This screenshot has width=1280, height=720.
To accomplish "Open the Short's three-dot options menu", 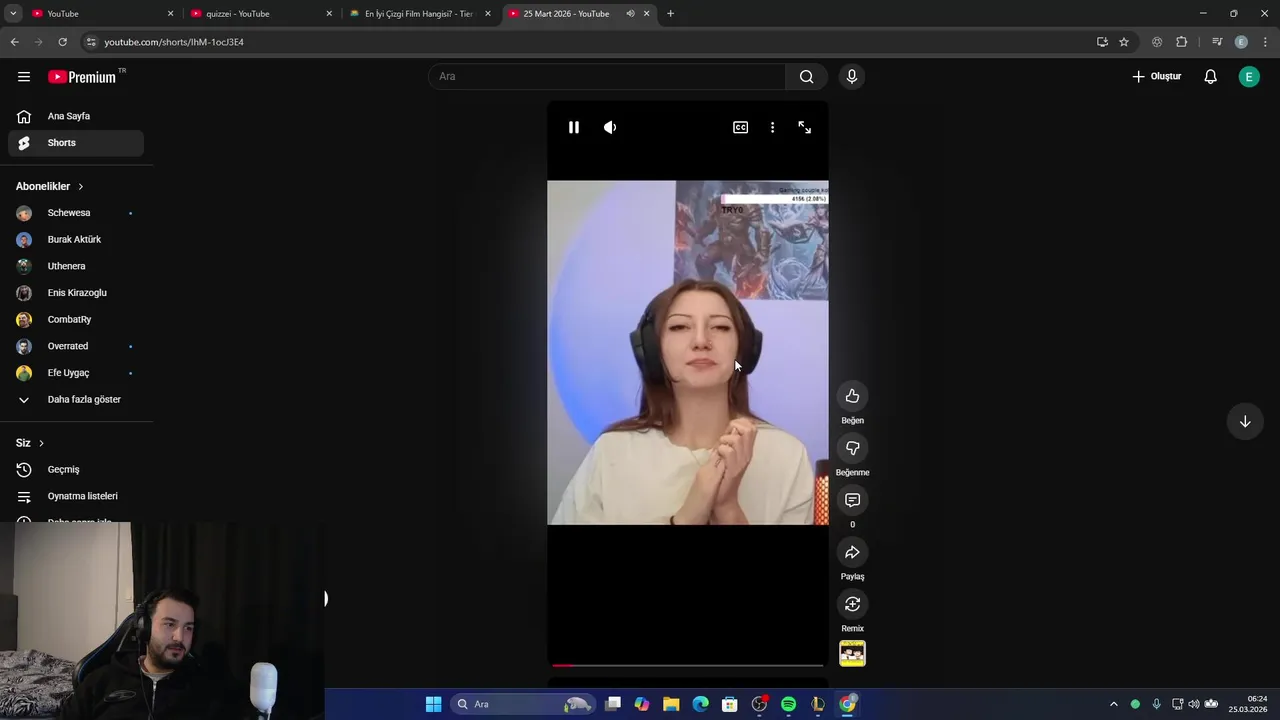I will tap(772, 128).
